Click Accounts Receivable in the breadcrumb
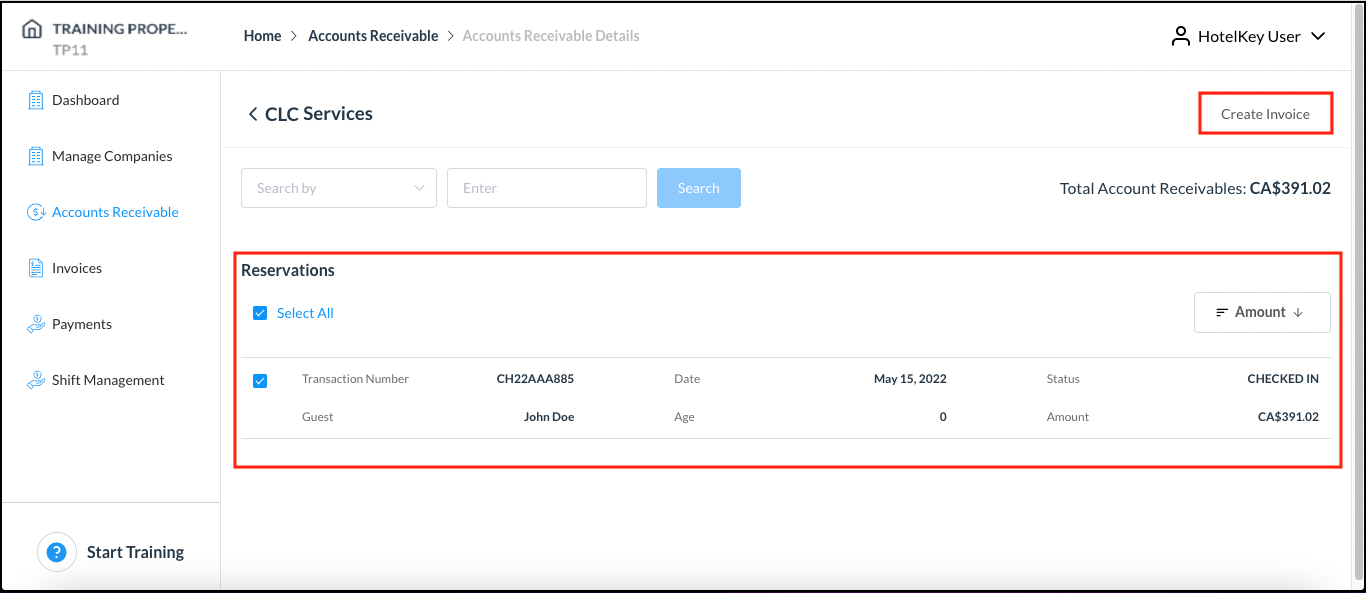Screen dimensions: 1366x593 373,35
